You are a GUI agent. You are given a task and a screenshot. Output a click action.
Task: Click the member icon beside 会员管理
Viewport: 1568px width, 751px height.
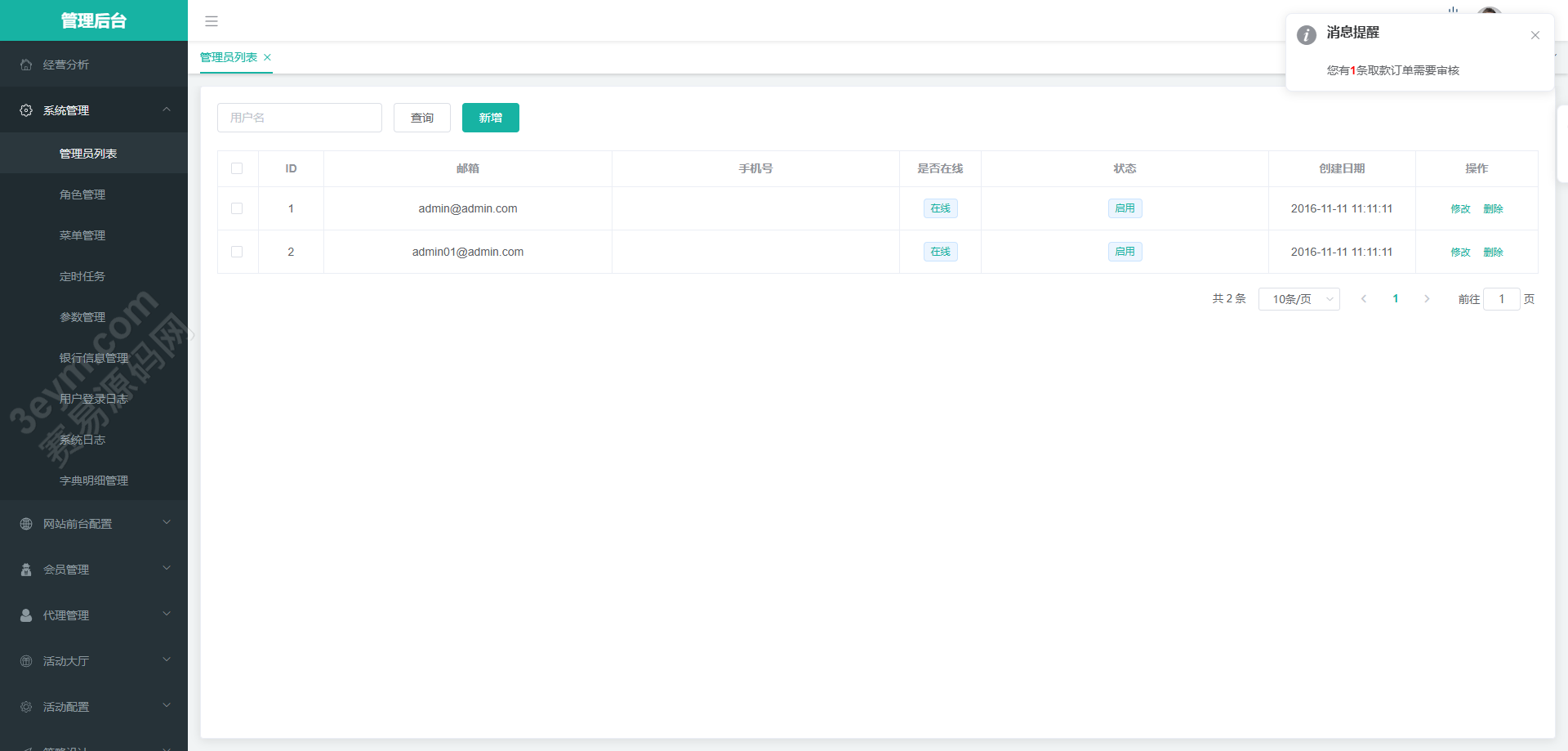coord(26,570)
